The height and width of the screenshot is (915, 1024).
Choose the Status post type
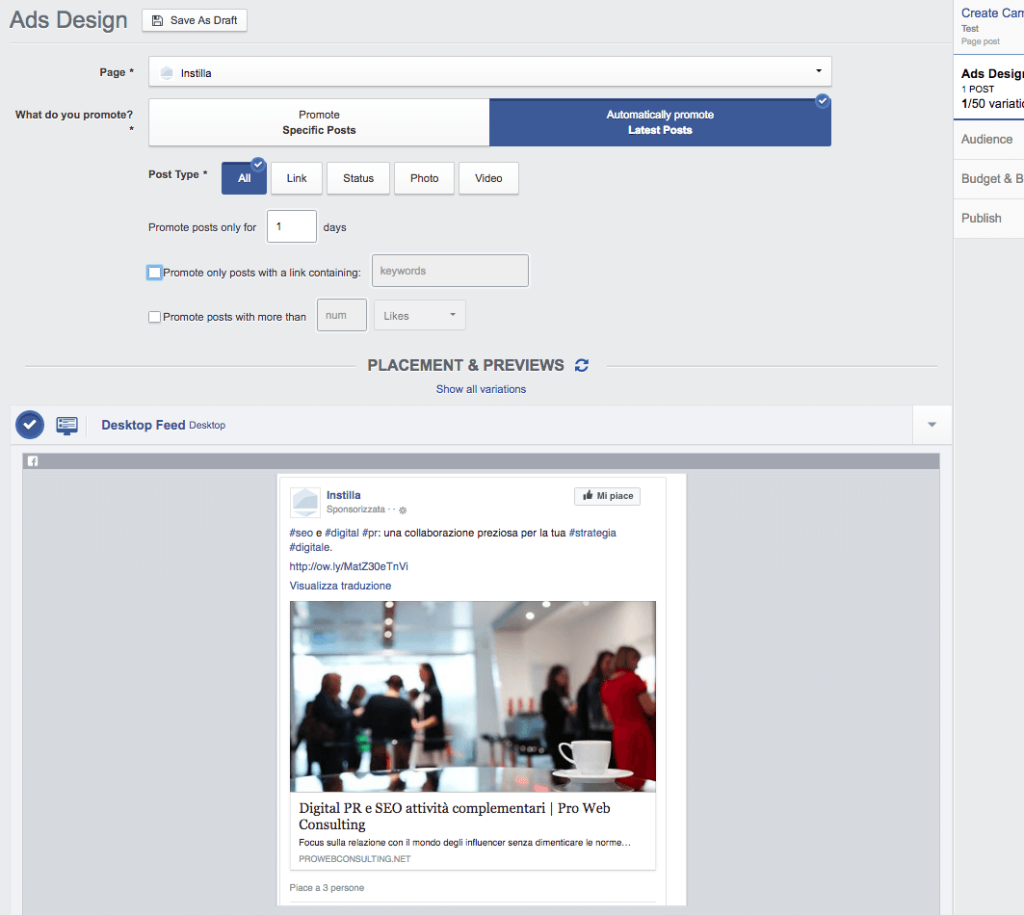coord(359,178)
